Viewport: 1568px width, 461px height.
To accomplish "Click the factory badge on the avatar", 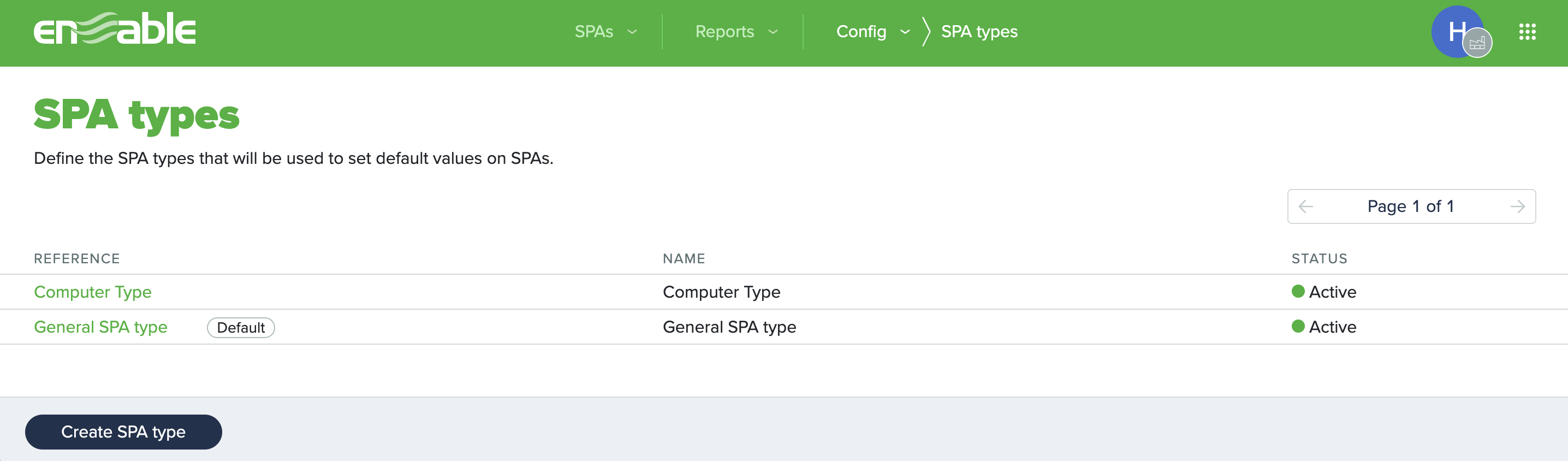I will 1477,43.
